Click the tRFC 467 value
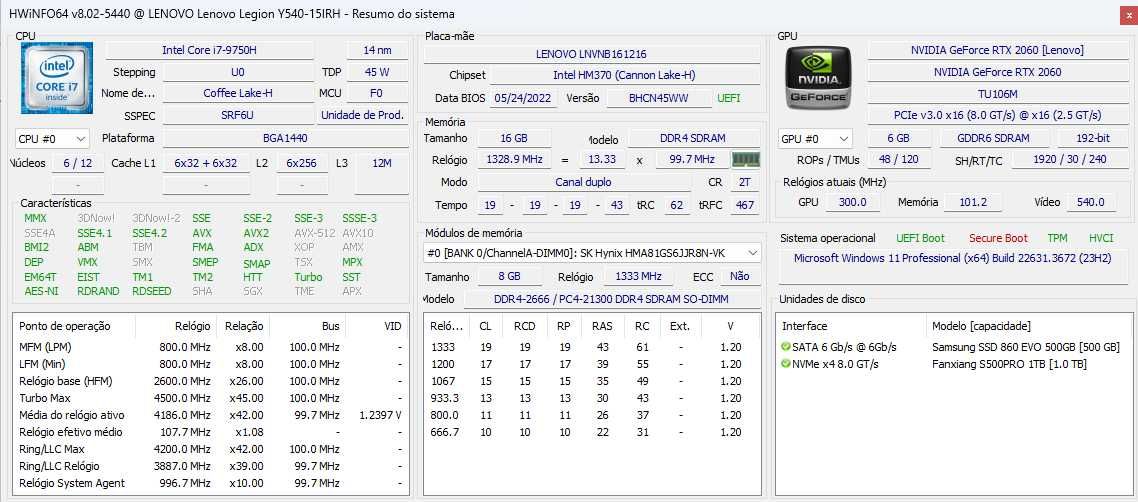The height and width of the screenshot is (502, 1138). (744, 205)
